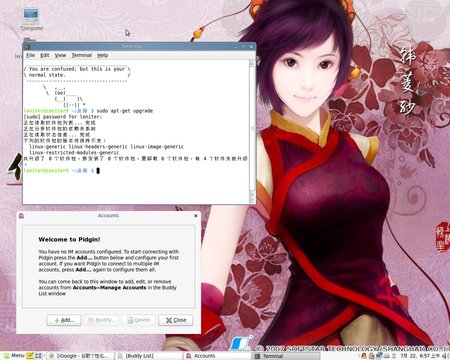Screen dimensions: 450x360
Task: Switch to the Accounts taskbar entry
Action: (x=217, y=356)
